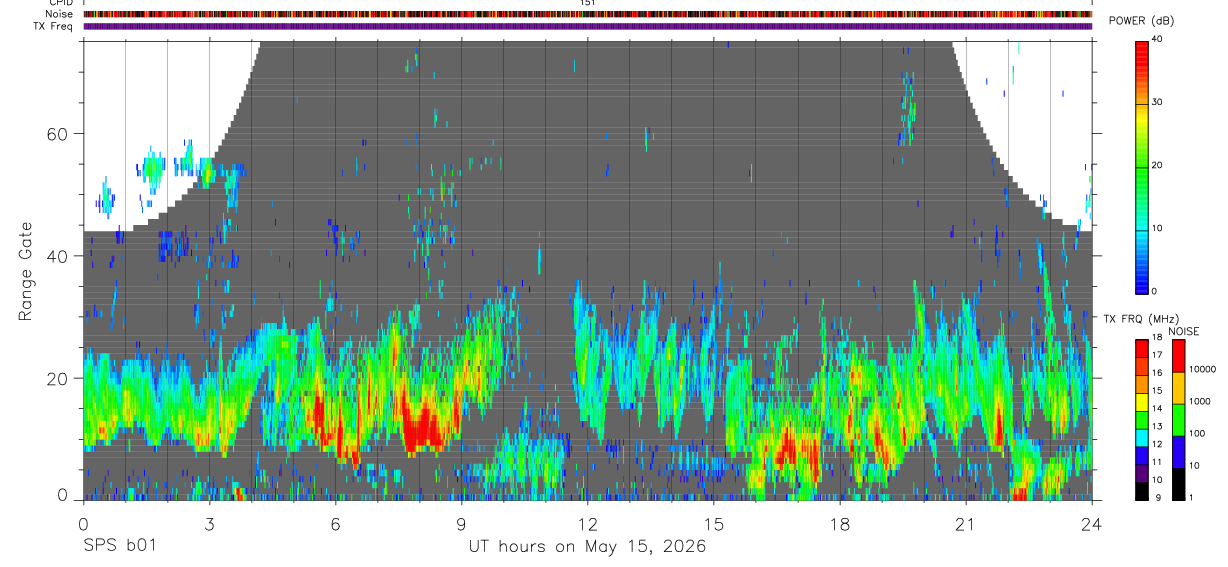This screenshot has width=1228, height=567.
Task: Pick the yellow segment of TX FRQ colorbar
Action: click(x=1141, y=402)
